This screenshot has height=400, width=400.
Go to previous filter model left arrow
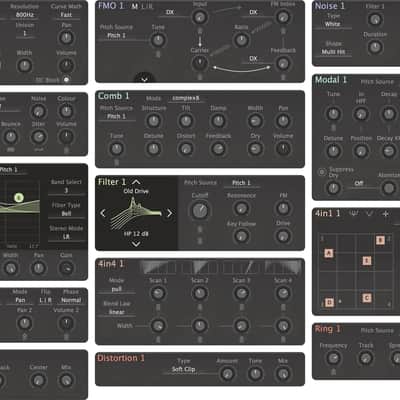pyautogui.click(x=103, y=213)
